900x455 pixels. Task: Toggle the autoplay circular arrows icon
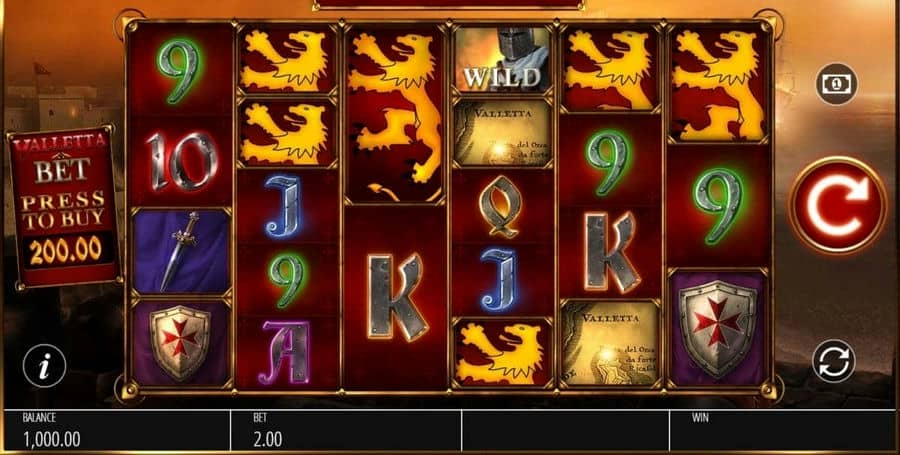pos(833,361)
